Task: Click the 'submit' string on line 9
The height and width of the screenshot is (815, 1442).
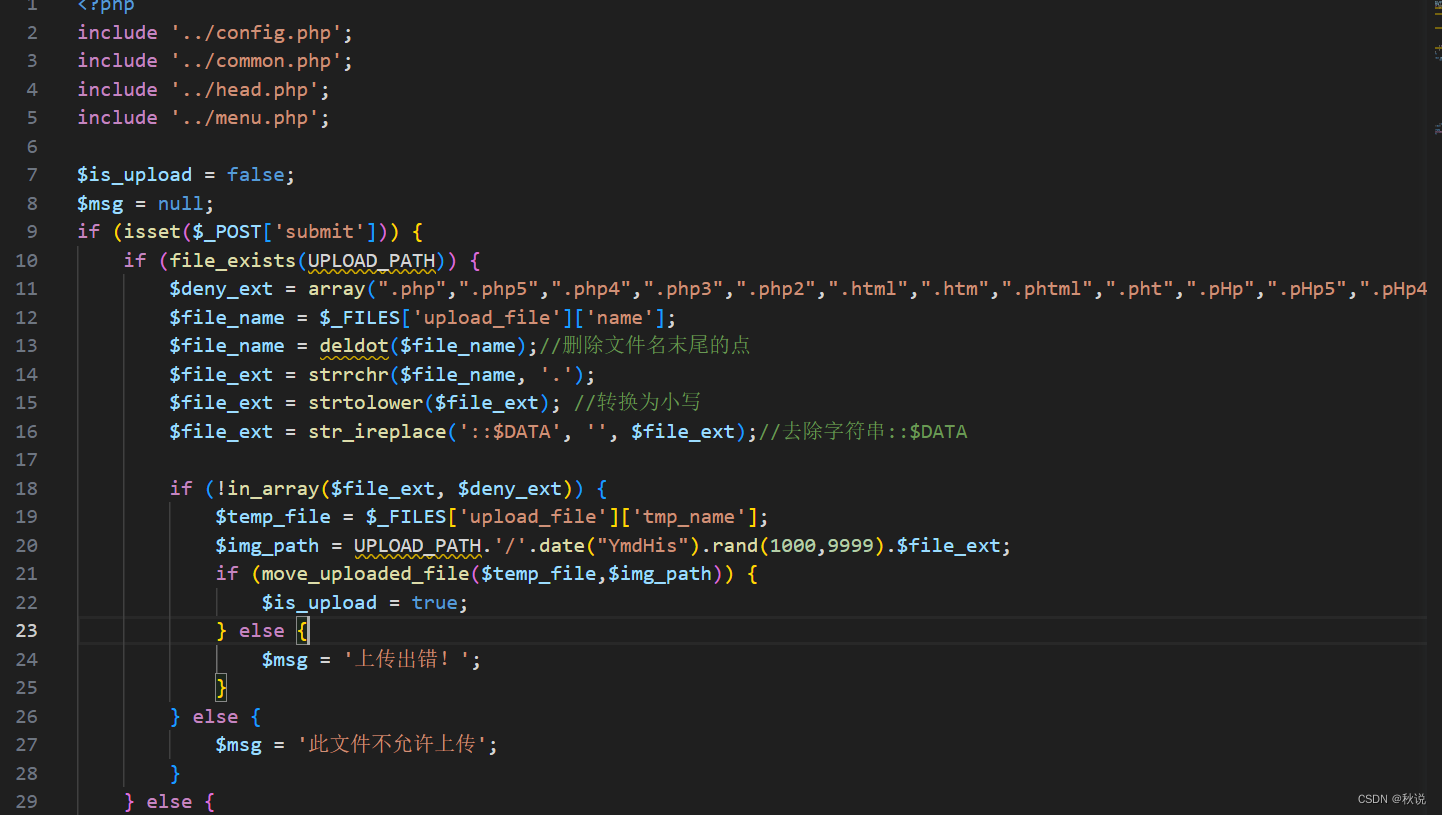Action: (320, 232)
